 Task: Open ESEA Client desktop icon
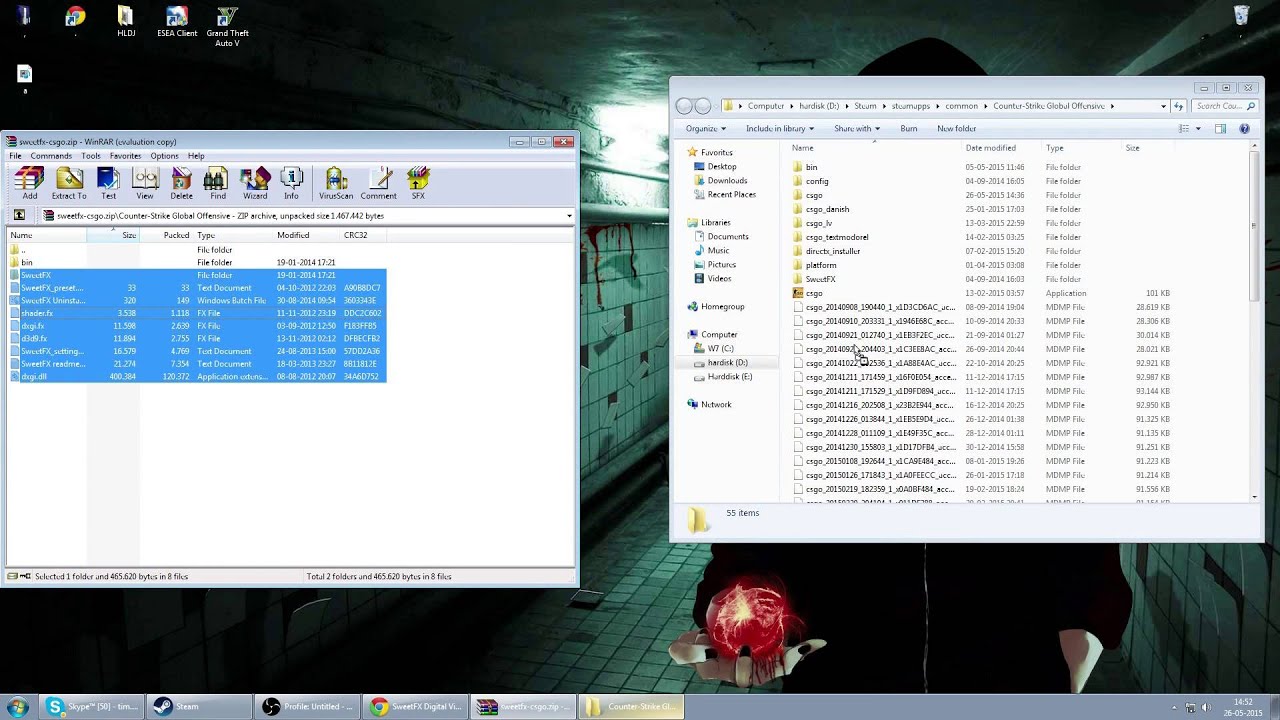(x=177, y=22)
